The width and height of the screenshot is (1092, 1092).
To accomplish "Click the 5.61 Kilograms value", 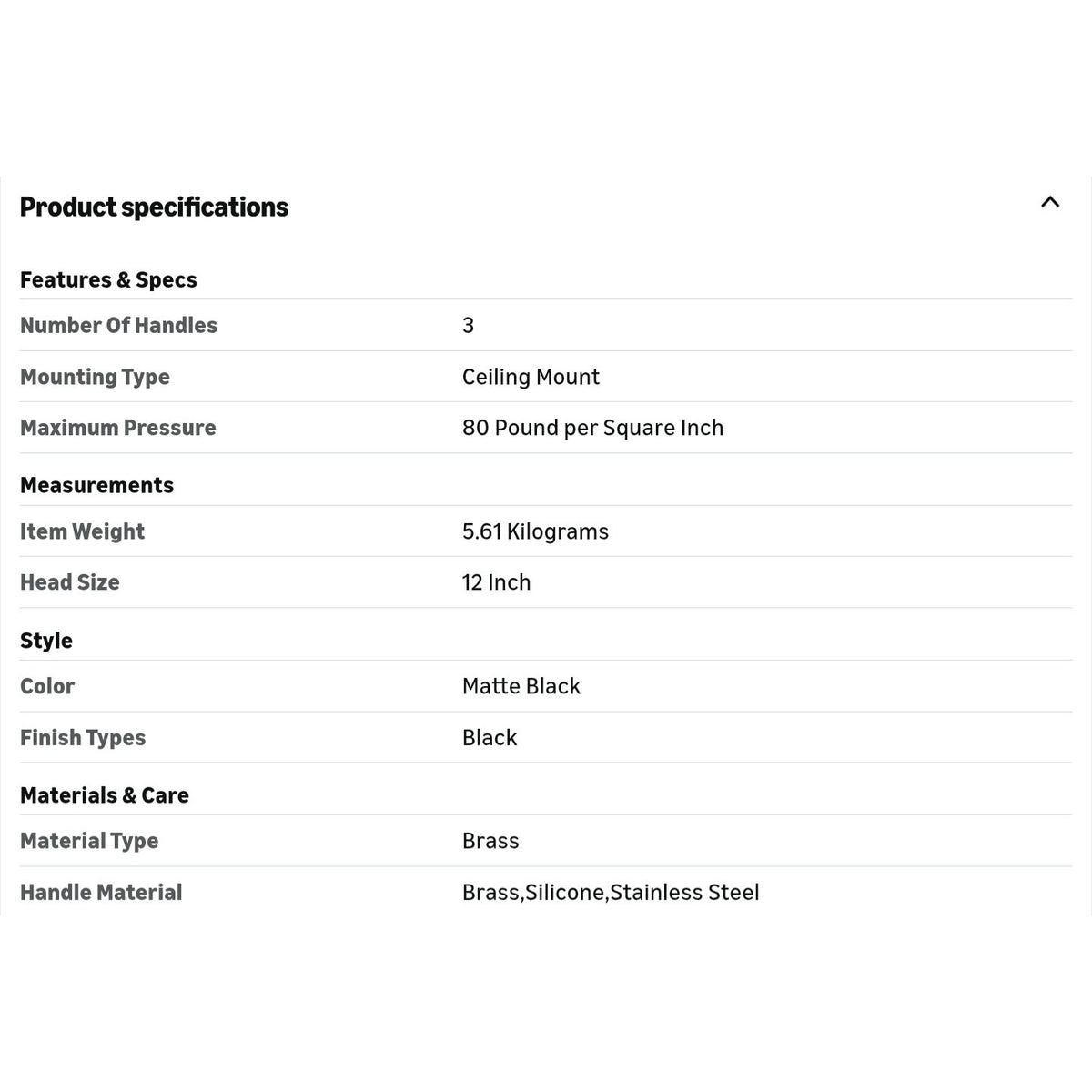I will [x=535, y=531].
